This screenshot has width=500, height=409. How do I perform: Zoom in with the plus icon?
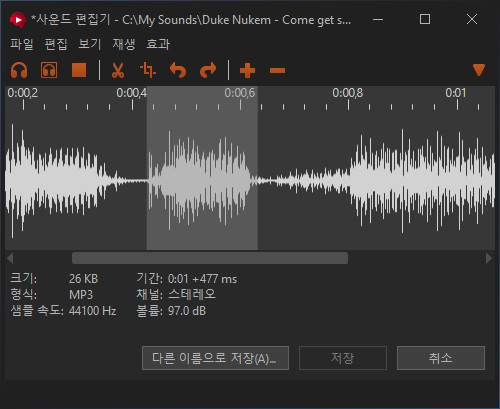click(x=247, y=70)
